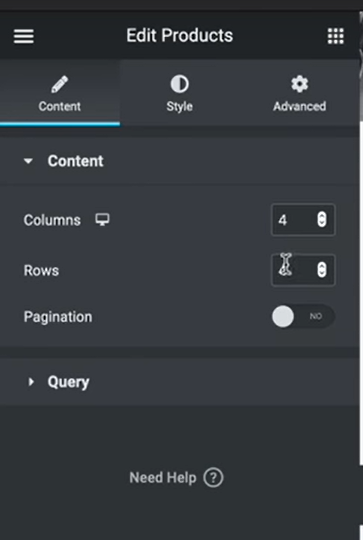Collapse the Content section arrow
This screenshot has width=363, height=540.
coord(28,161)
